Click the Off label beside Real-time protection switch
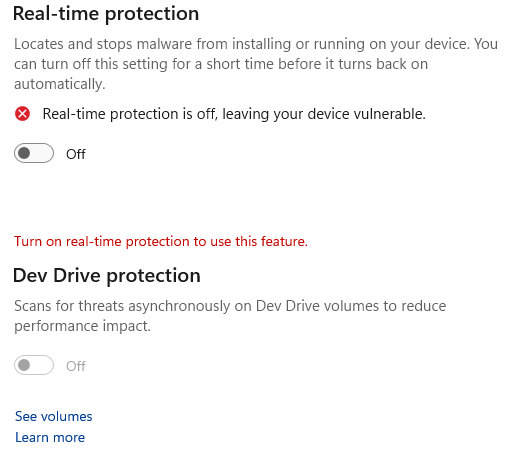 76,154
